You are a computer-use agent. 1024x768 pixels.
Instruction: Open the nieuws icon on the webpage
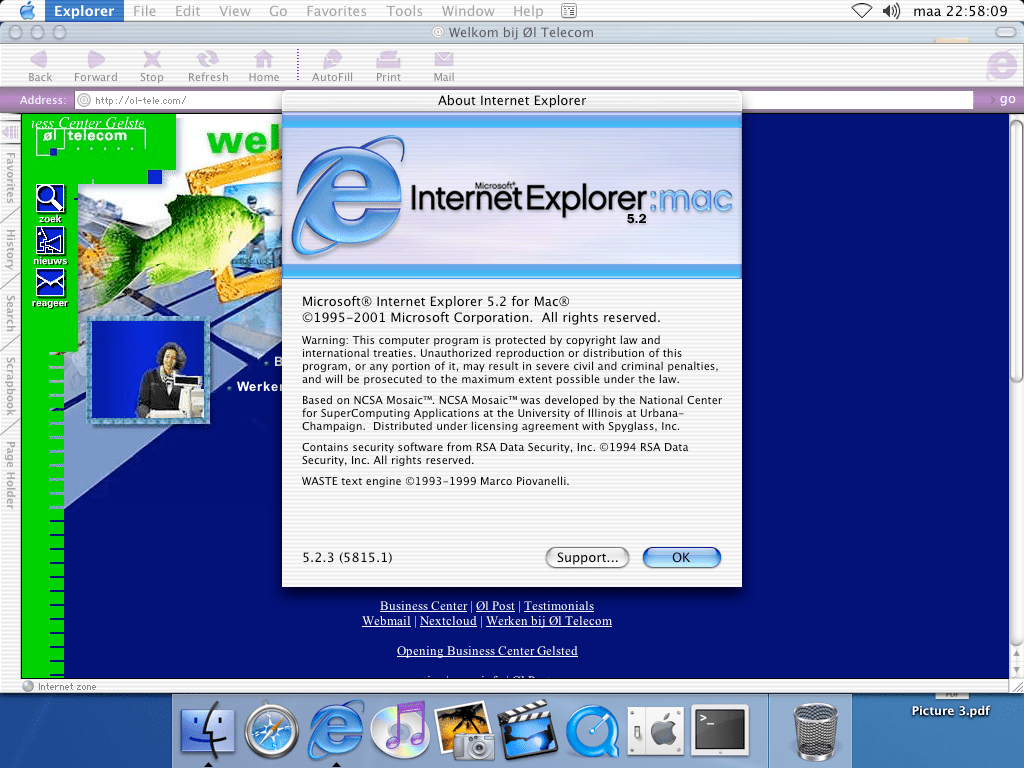(x=50, y=241)
